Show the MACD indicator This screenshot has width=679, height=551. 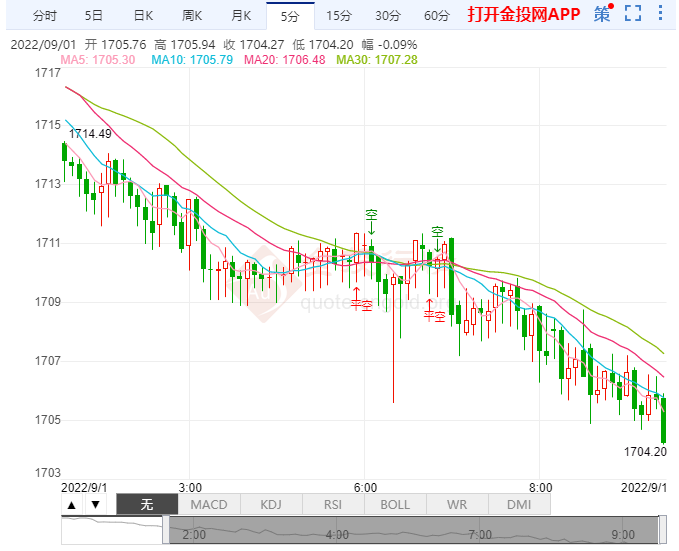point(209,505)
